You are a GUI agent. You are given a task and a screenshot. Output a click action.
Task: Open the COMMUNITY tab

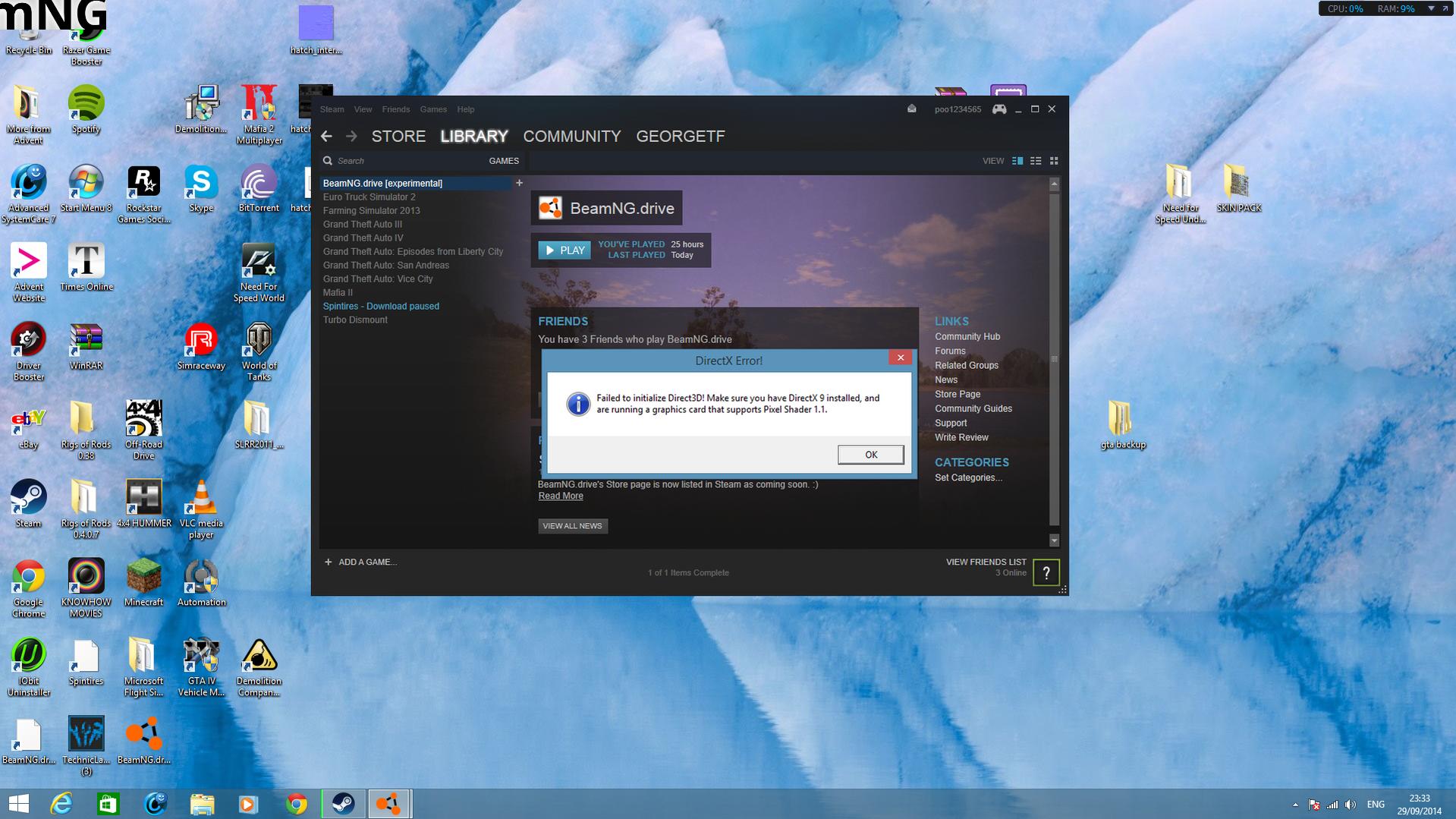point(572,137)
